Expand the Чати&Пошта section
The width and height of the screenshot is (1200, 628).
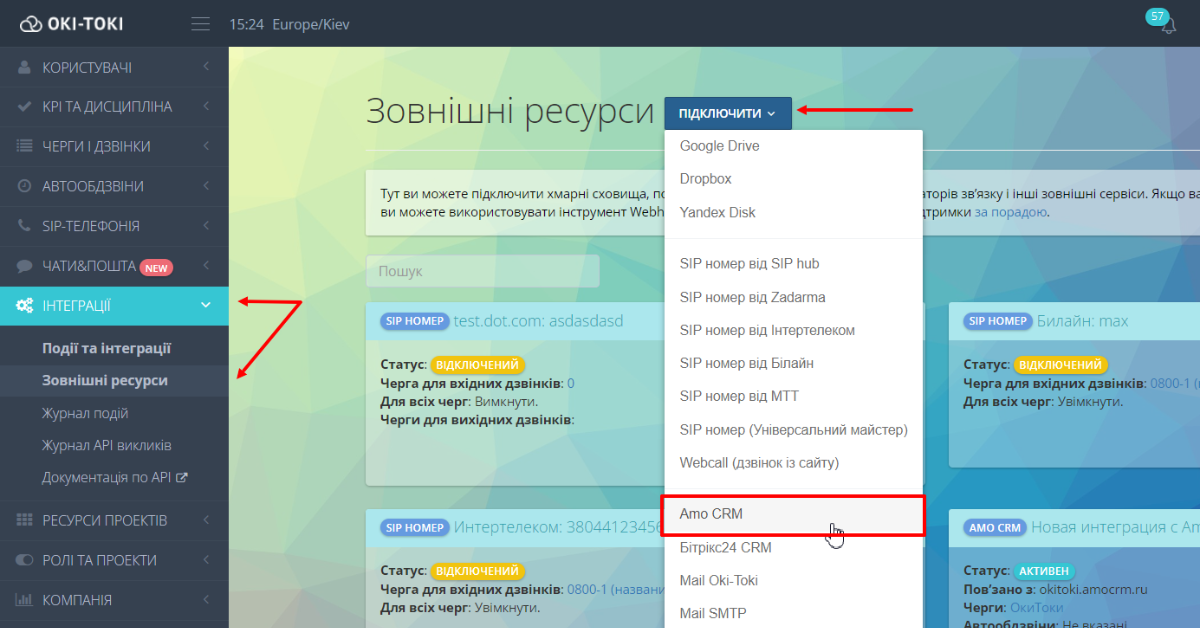pos(114,266)
